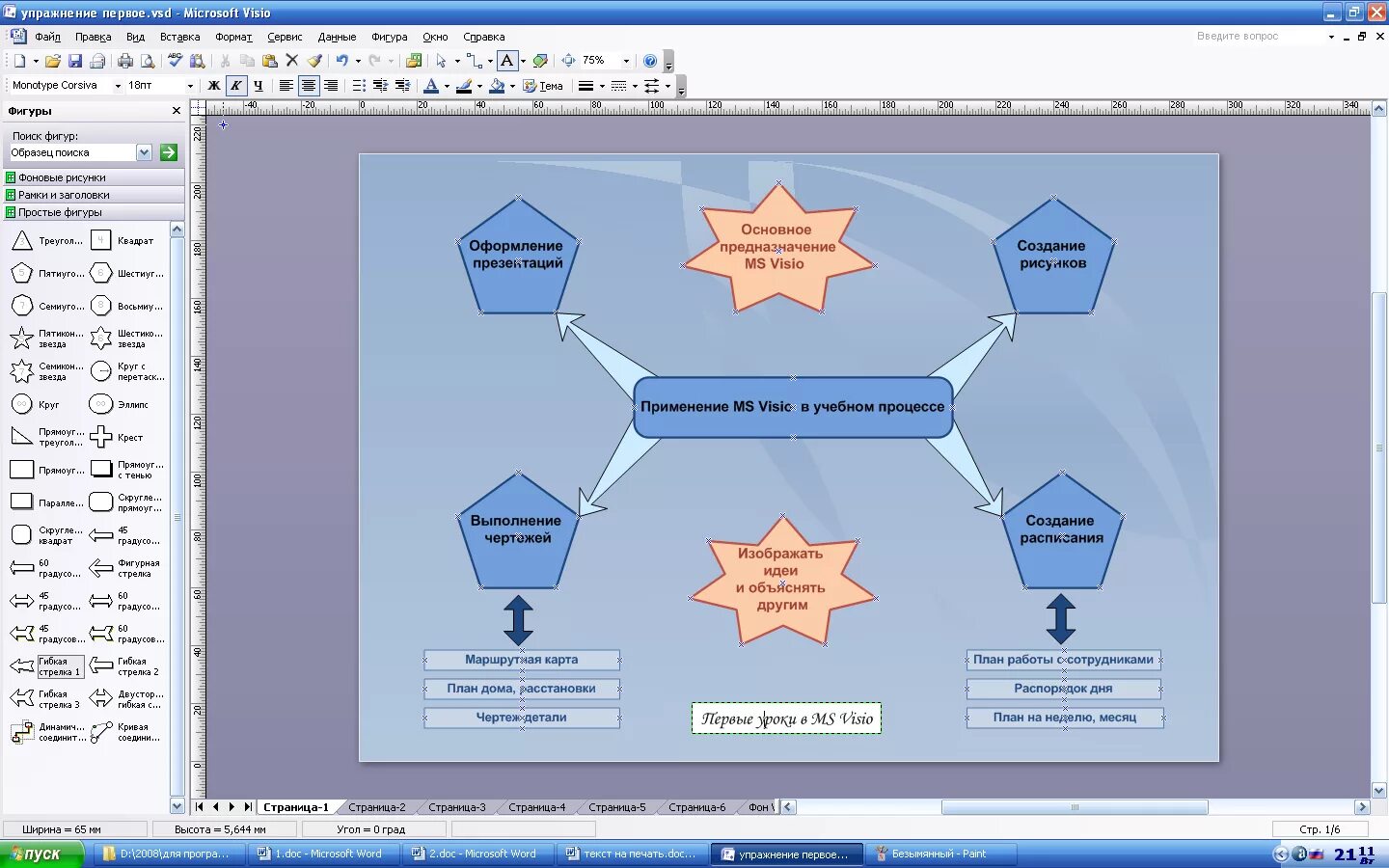Open the Формат menu
This screenshot has width=1389, height=868.
pyautogui.click(x=233, y=37)
